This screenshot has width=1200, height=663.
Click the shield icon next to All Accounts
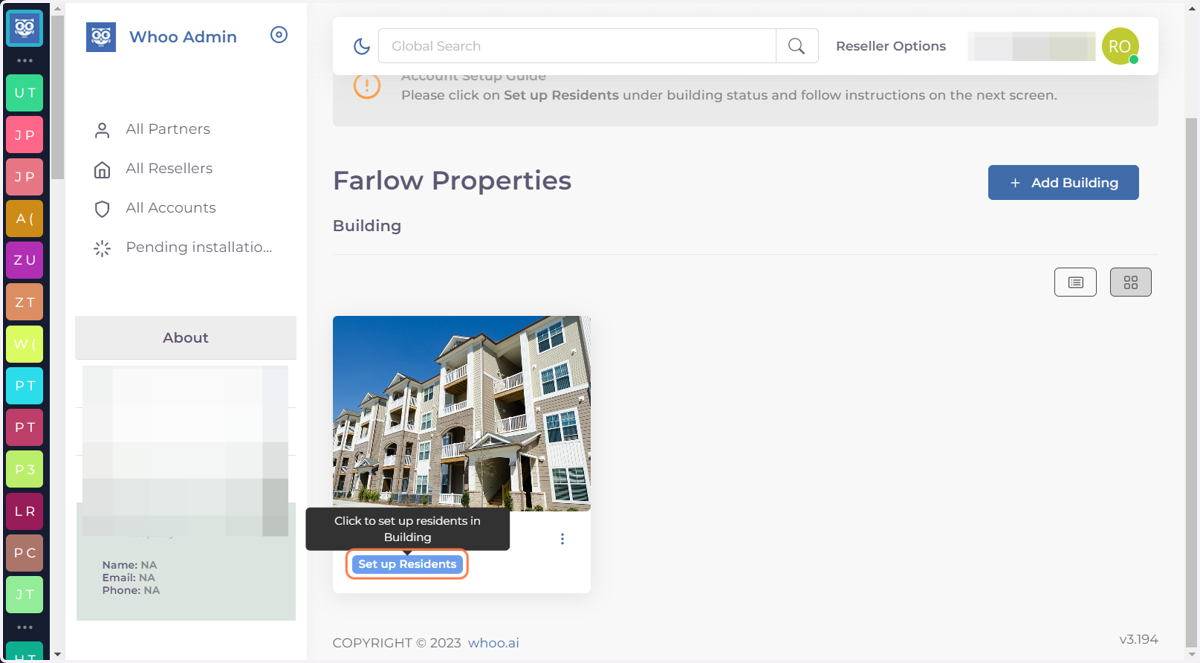(x=102, y=209)
